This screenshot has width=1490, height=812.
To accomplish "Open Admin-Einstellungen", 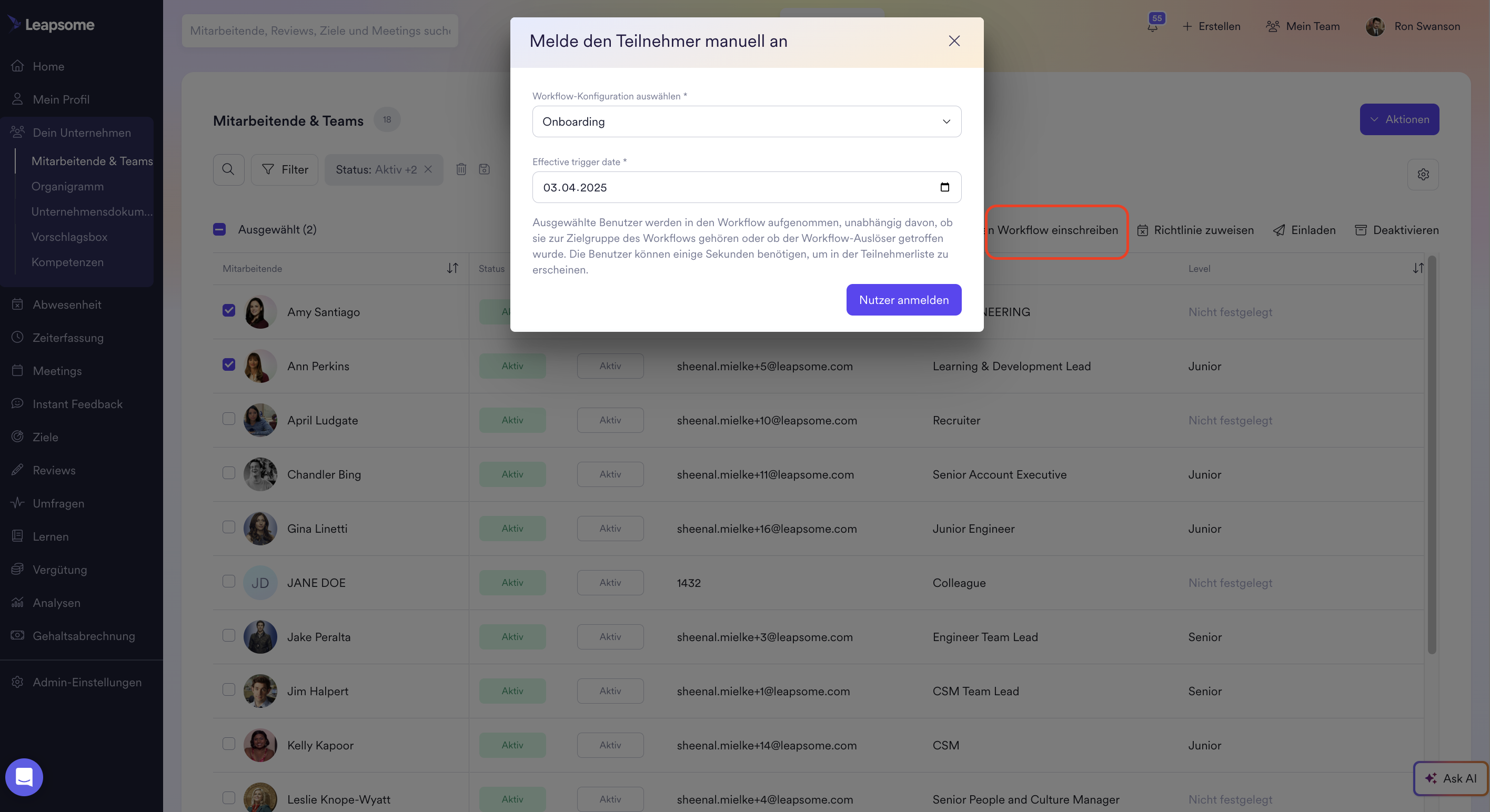I will (x=87, y=682).
